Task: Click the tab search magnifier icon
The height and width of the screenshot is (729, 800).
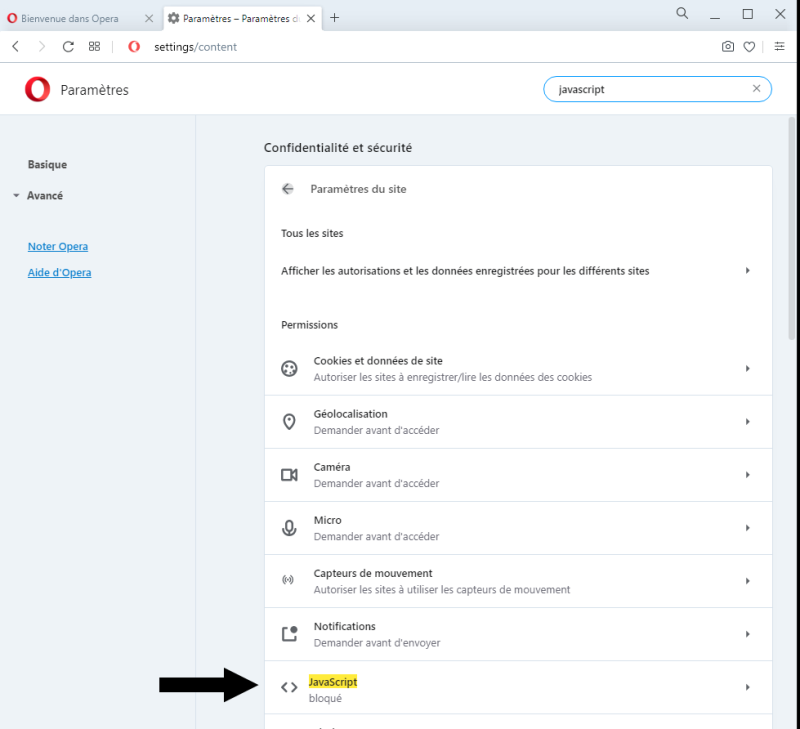Action: point(682,14)
